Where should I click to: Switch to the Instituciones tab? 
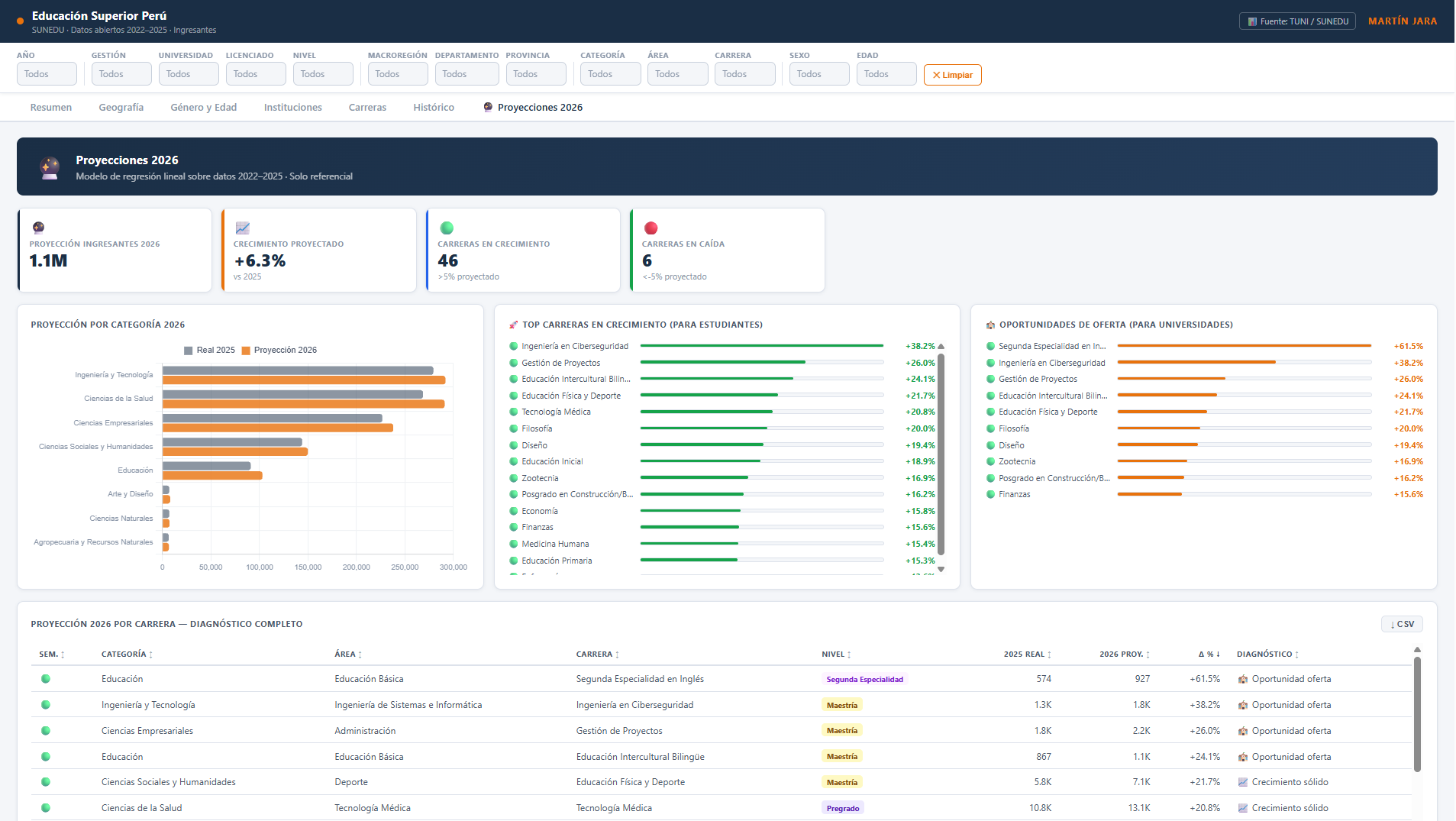pyautogui.click(x=293, y=108)
